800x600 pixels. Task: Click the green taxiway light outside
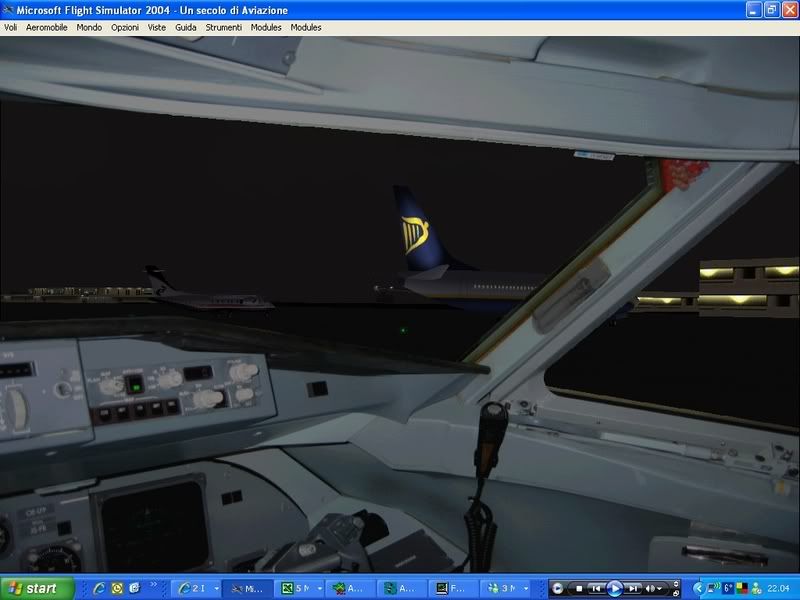pyautogui.click(x=403, y=331)
